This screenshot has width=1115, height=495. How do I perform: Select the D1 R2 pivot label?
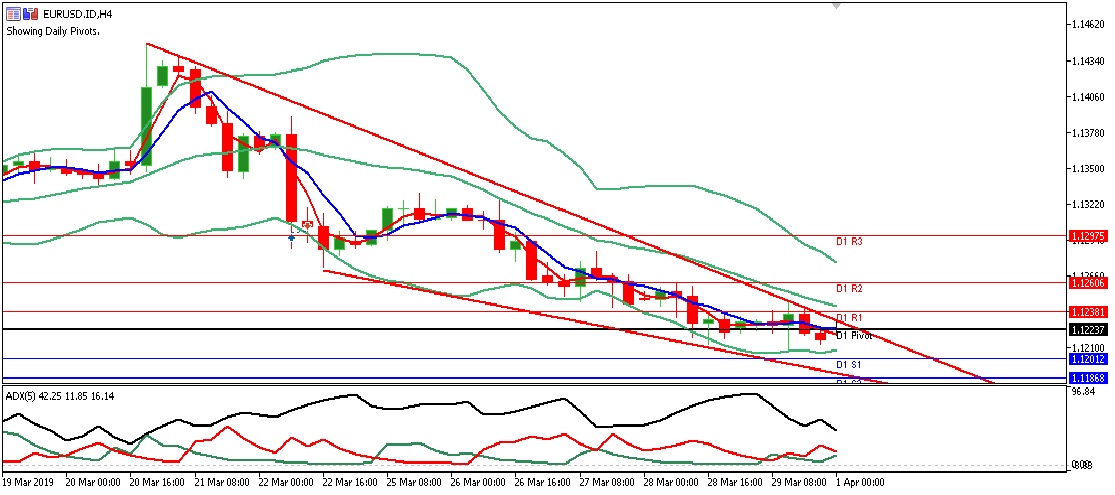click(x=849, y=288)
